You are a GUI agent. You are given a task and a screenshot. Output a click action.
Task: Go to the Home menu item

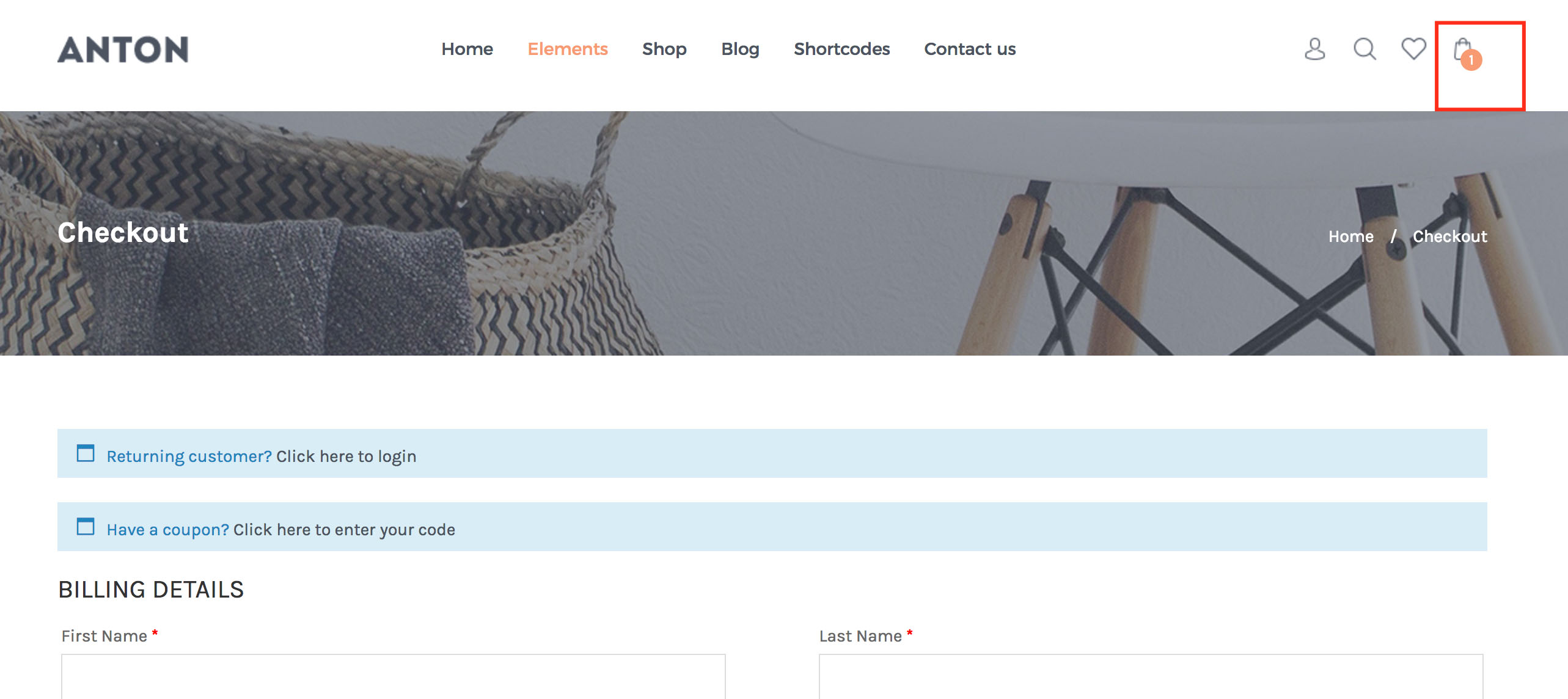(467, 49)
